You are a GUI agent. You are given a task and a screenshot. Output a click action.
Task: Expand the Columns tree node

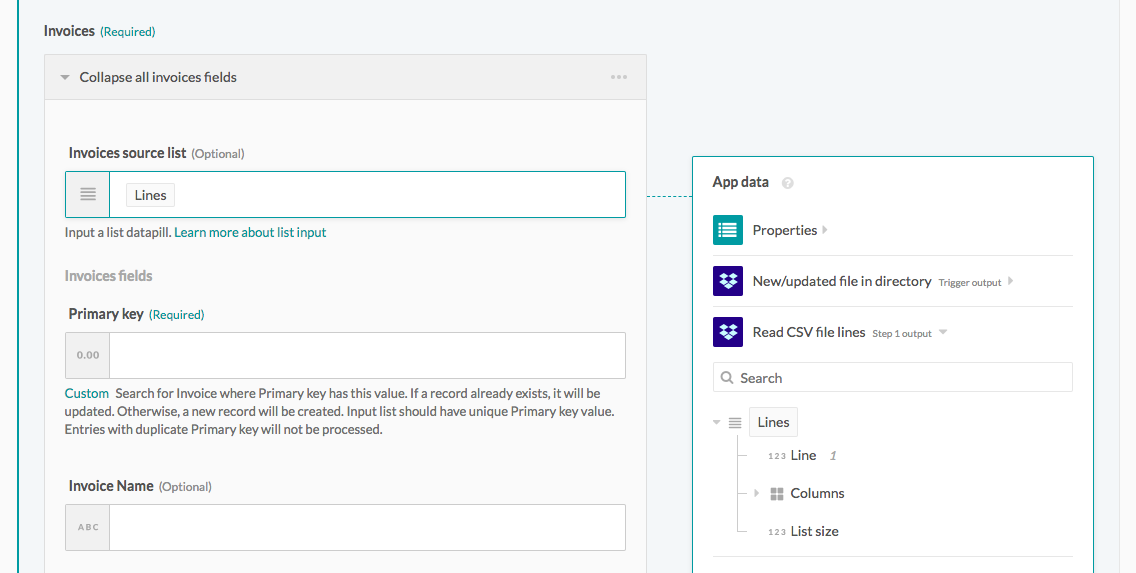point(756,493)
